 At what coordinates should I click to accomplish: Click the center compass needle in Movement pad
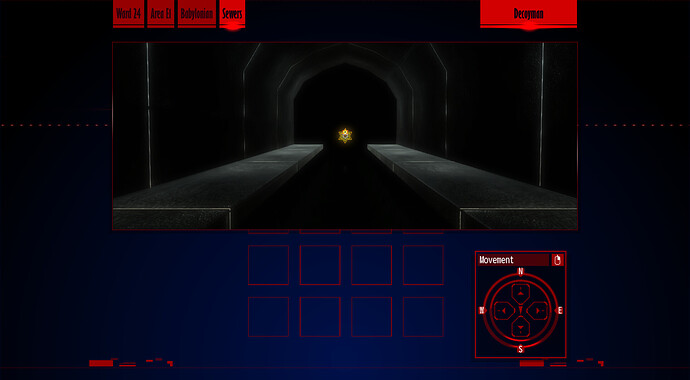(x=521, y=311)
